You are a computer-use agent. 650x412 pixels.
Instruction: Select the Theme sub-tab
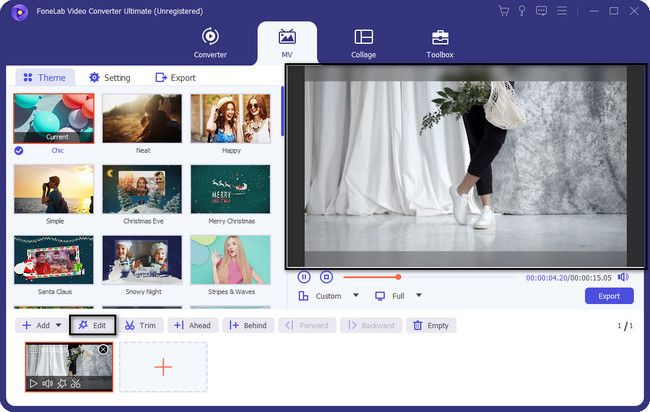[45, 78]
